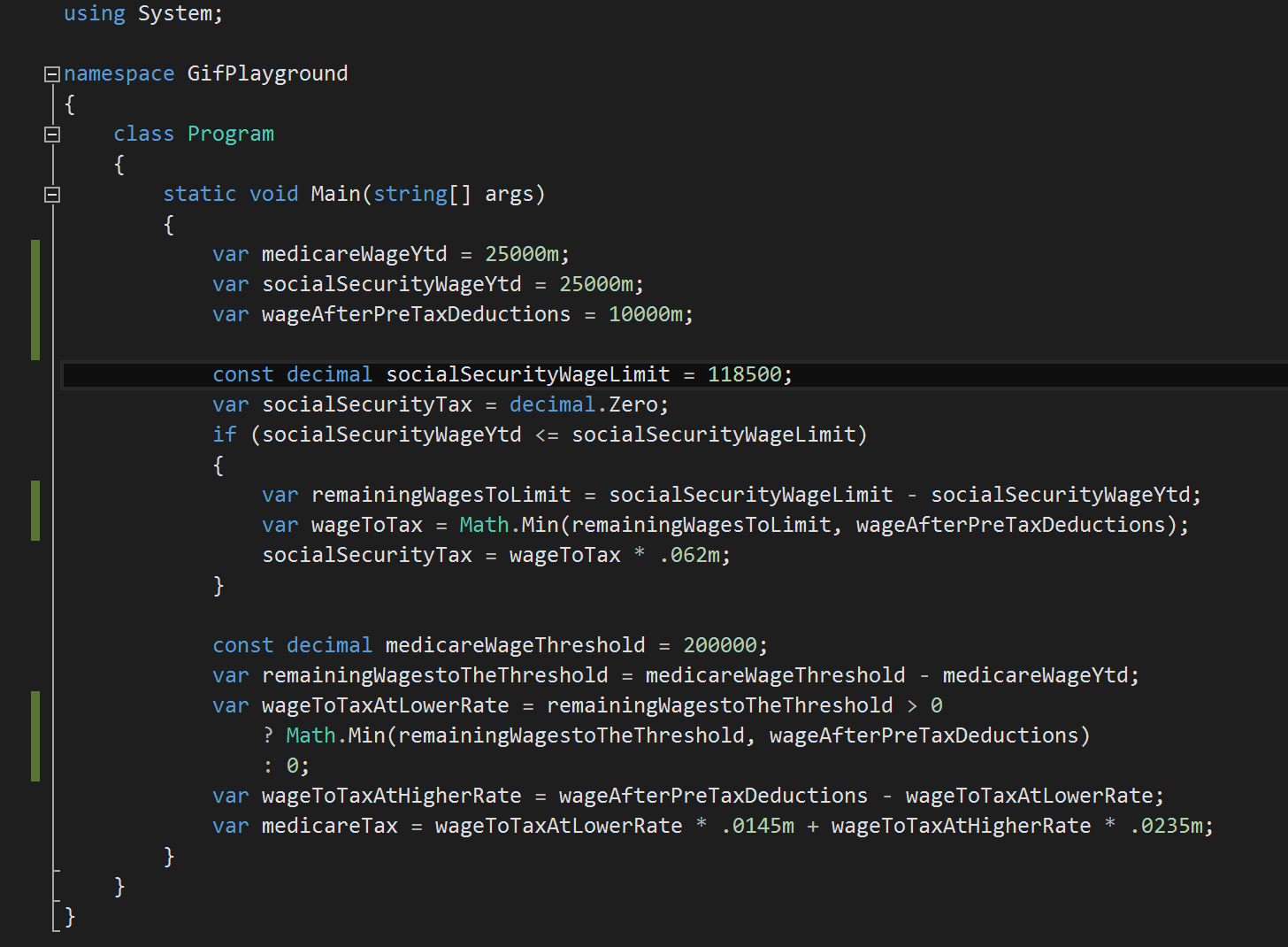Click 'Math' on the wageToTax assignment line
This screenshot has height=947, width=1288.
484,525
